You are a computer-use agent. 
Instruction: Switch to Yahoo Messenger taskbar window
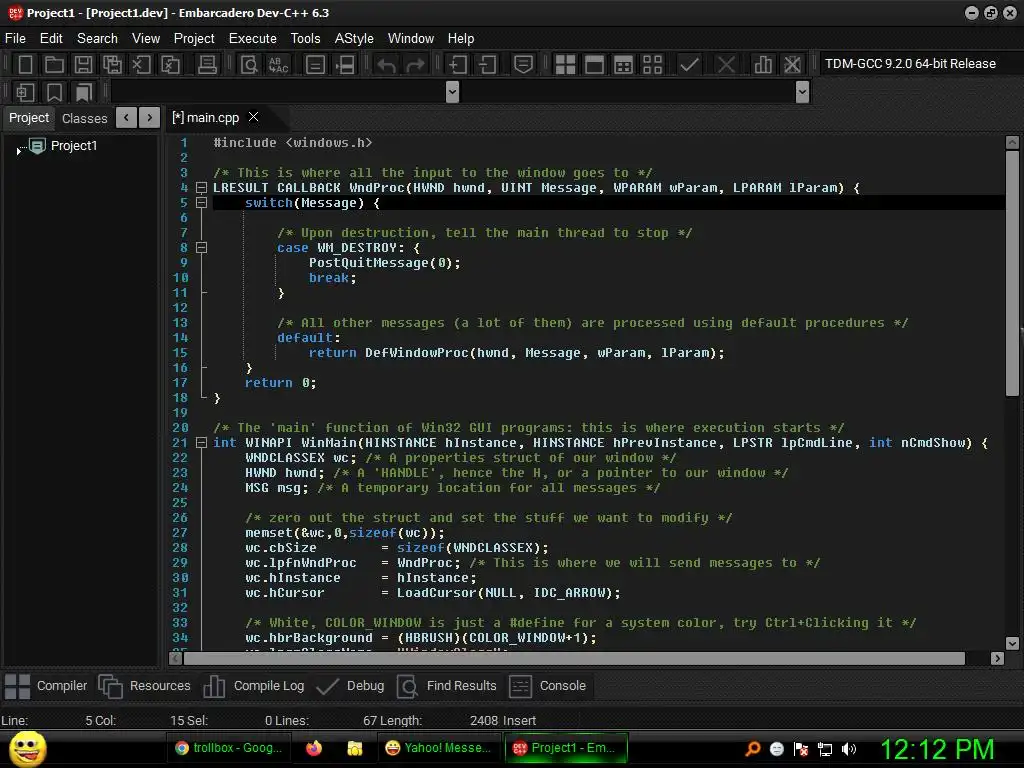(x=438, y=748)
